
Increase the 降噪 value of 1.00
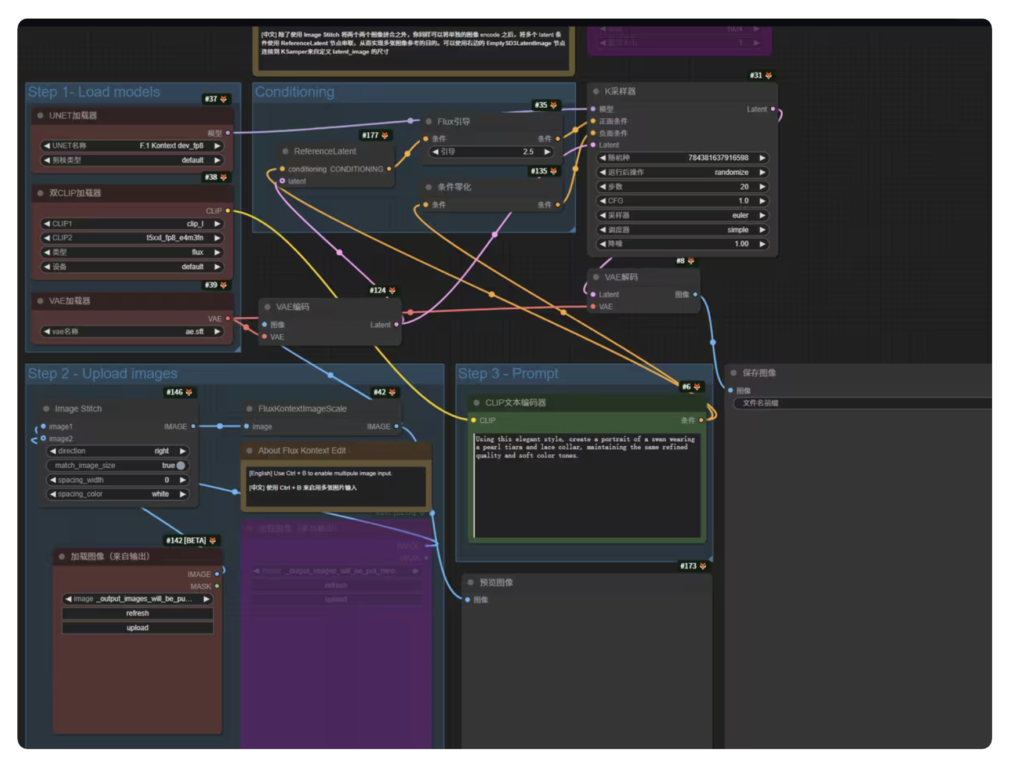point(762,244)
